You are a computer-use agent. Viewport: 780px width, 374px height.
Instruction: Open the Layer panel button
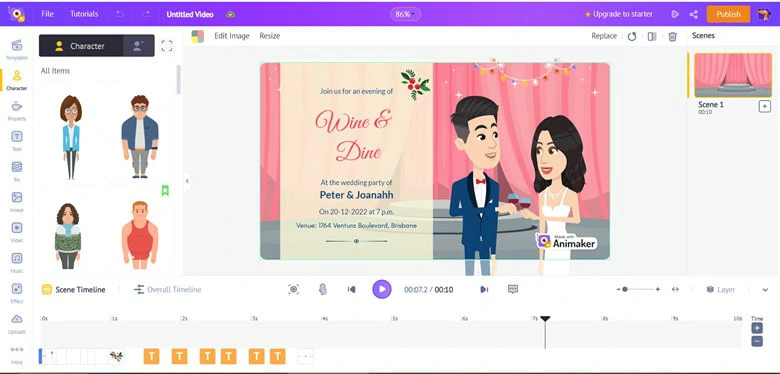point(721,289)
